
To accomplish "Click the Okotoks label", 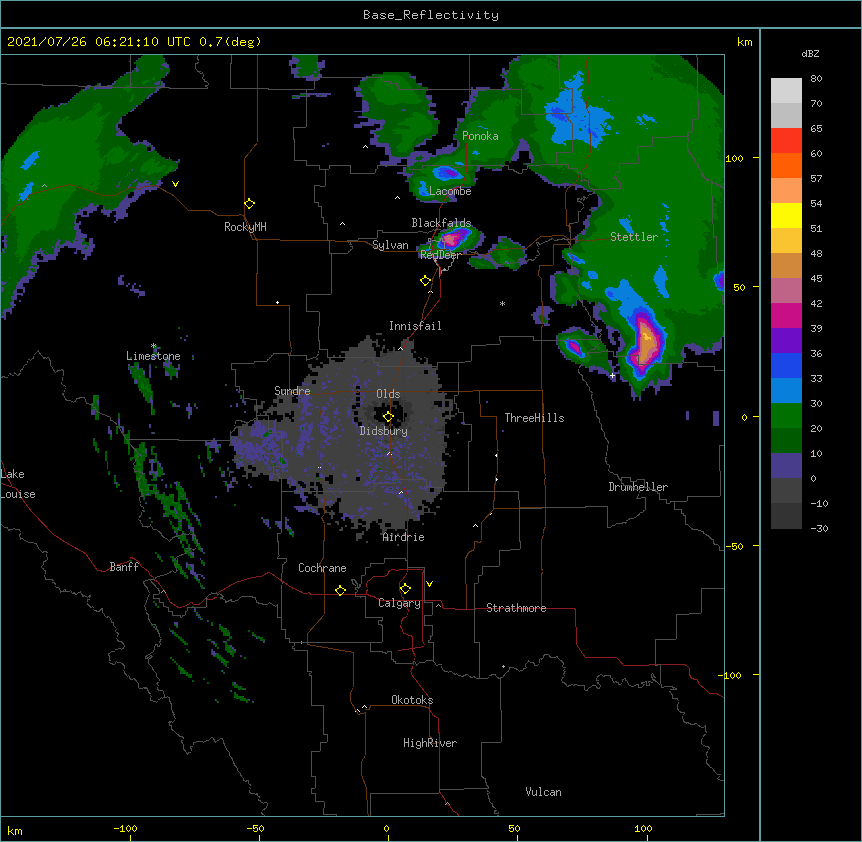I will [x=412, y=700].
